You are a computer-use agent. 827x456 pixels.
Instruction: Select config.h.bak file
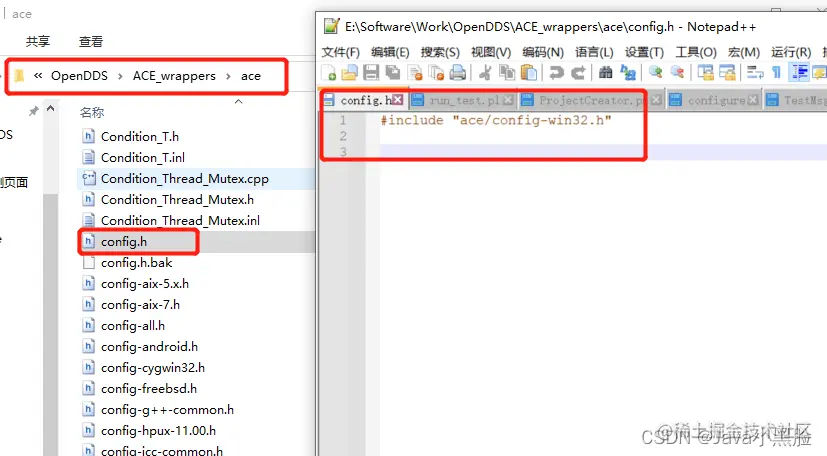pyautogui.click(x=137, y=263)
